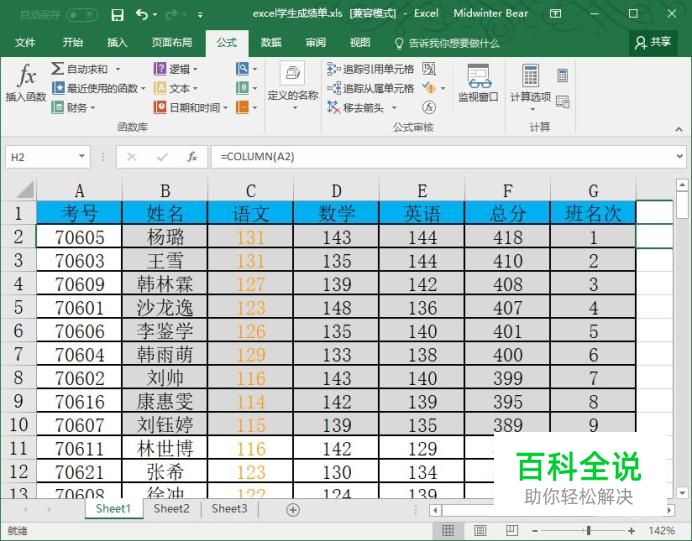The image size is (692, 541).
Task: Click the Calculate Sheet icon
Action: [x=562, y=101]
